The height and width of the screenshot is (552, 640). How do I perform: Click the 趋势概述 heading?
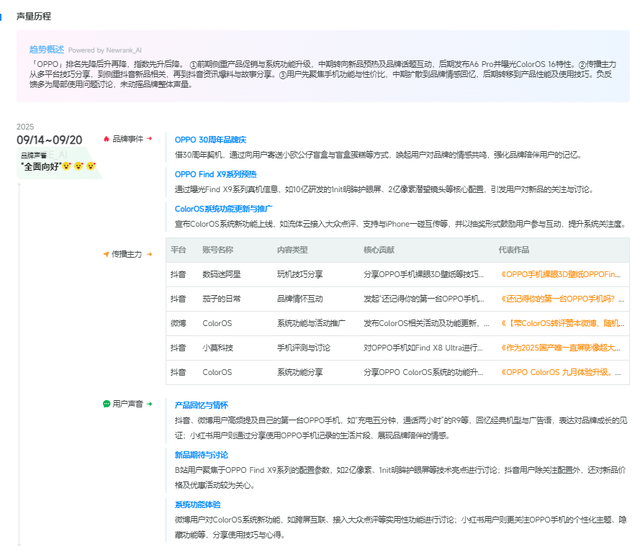(x=47, y=49)
